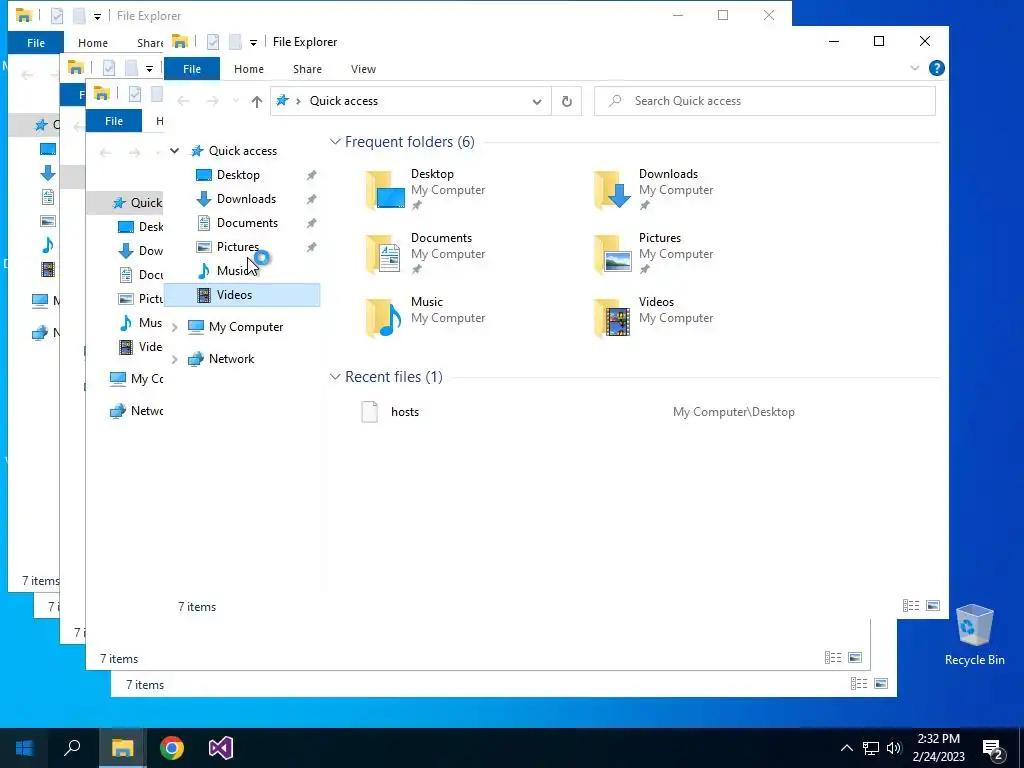Viewport: 1024px width, 768px height.
Task: Open taskbar Search magnifier
Action: tap(72, 748)
